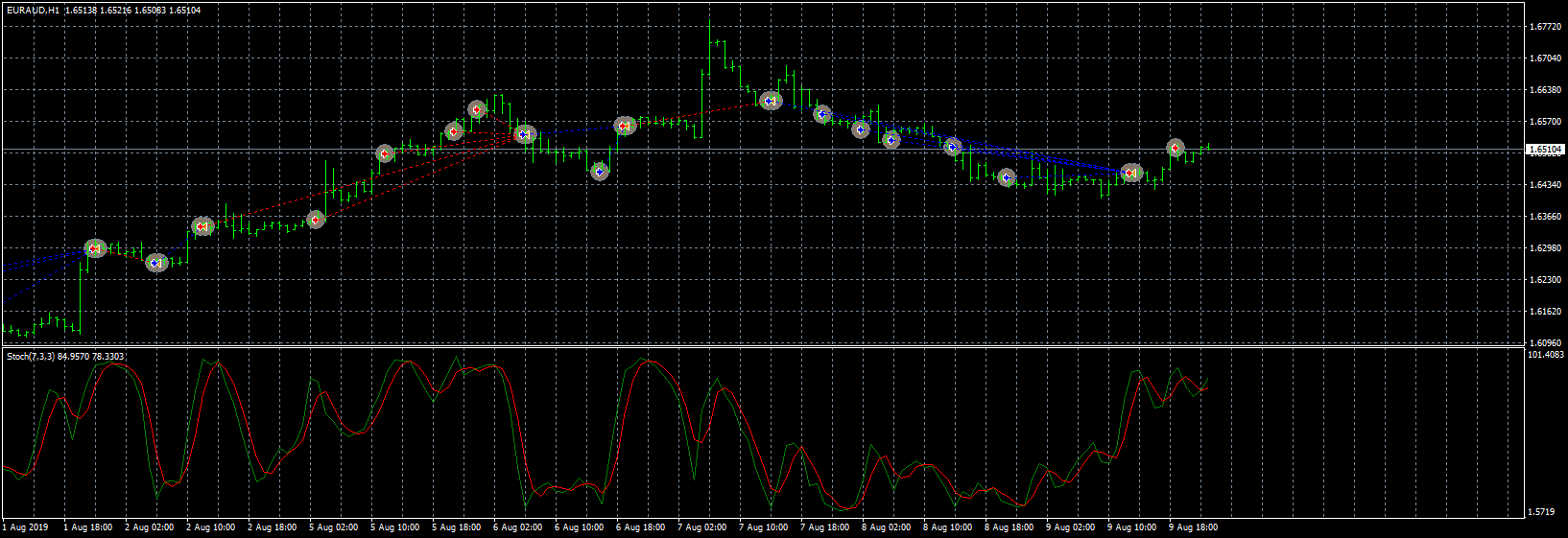Click the 2 Aug 10:00 time label
Image resolution: width=1568 pixels, height=538 pixels.
[211, 527]
